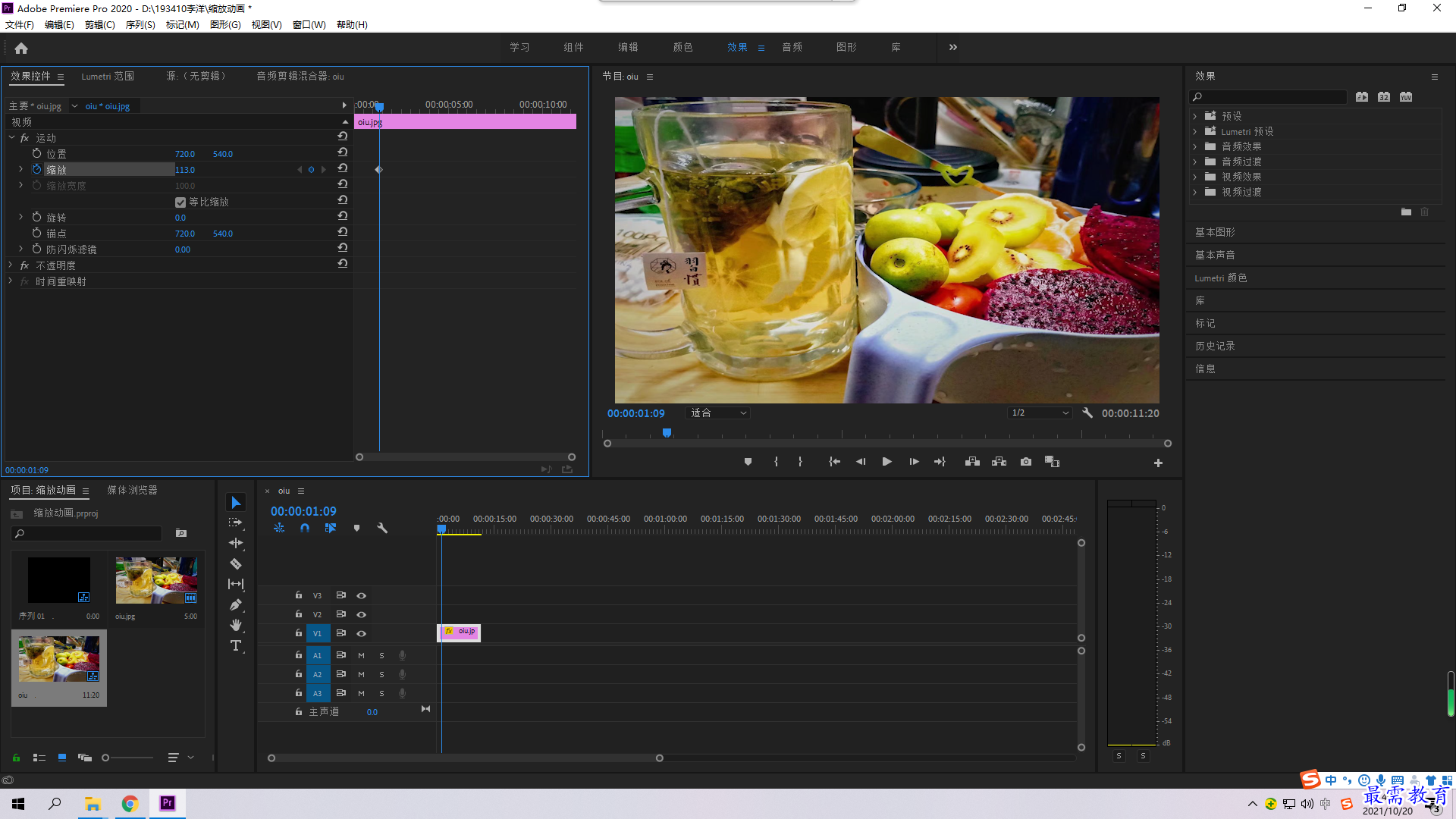
Task: Reset the Position parameter
Action: click(343, 152)
